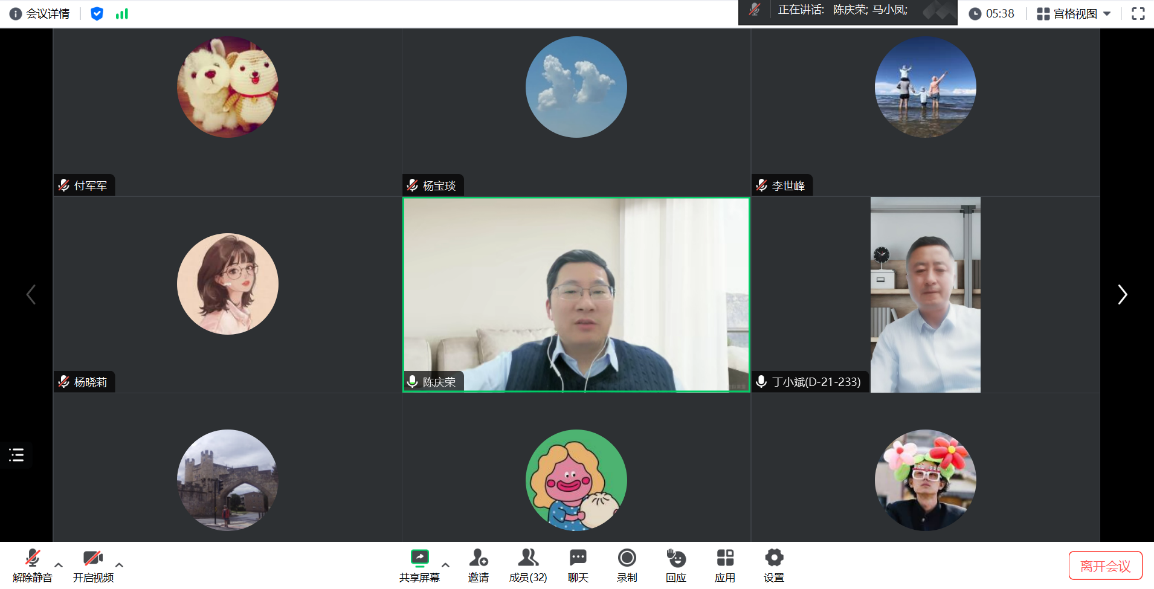The width and height of the screenshot is (1154, 589).
Task: Unmute the microphone via 解除静音
Action: [32, 565]
